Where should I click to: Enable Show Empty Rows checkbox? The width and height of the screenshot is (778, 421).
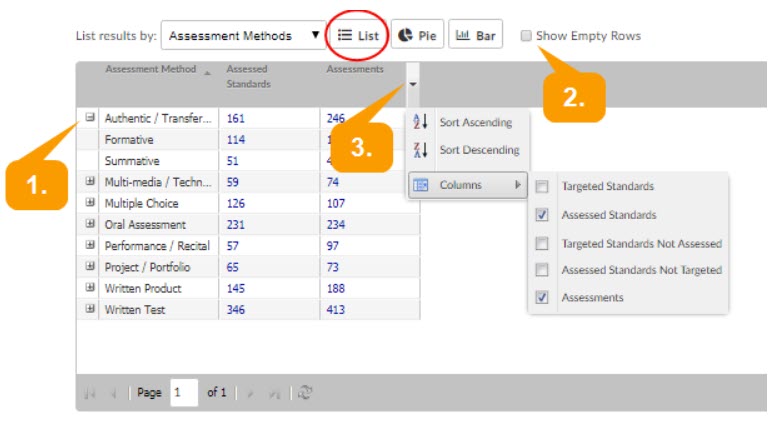(x=526, y=36)
